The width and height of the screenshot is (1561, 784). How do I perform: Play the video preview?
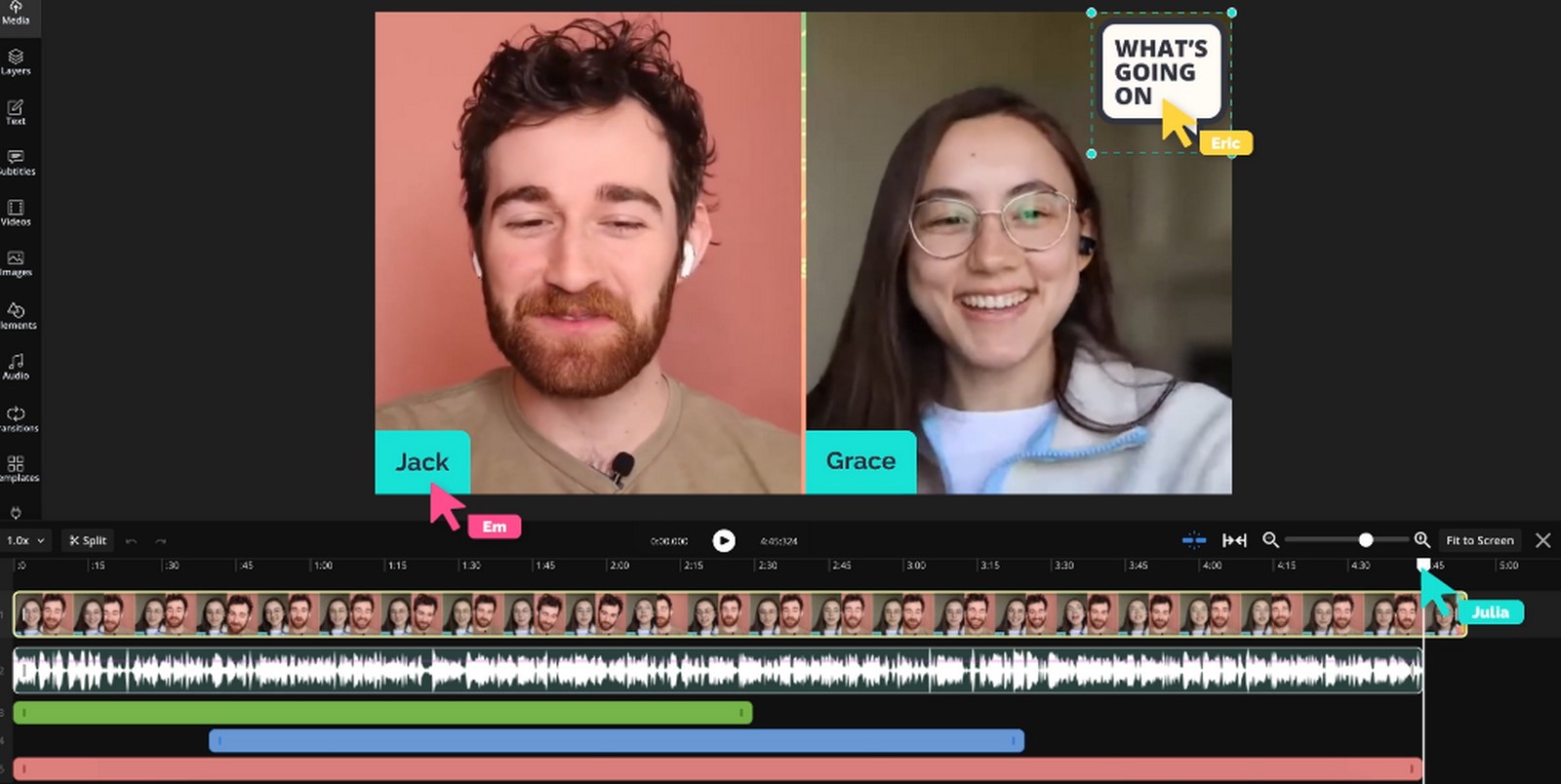[723, 540]
